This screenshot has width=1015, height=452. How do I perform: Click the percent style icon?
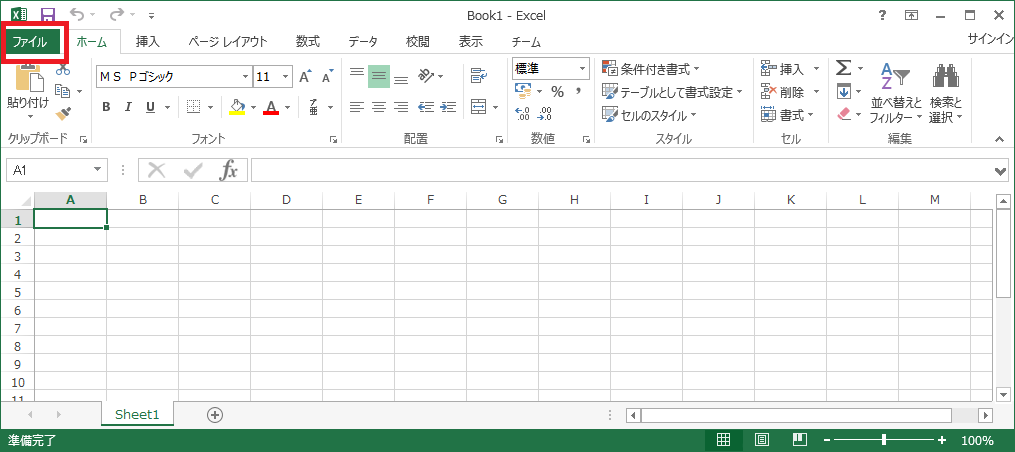(557, 92)
